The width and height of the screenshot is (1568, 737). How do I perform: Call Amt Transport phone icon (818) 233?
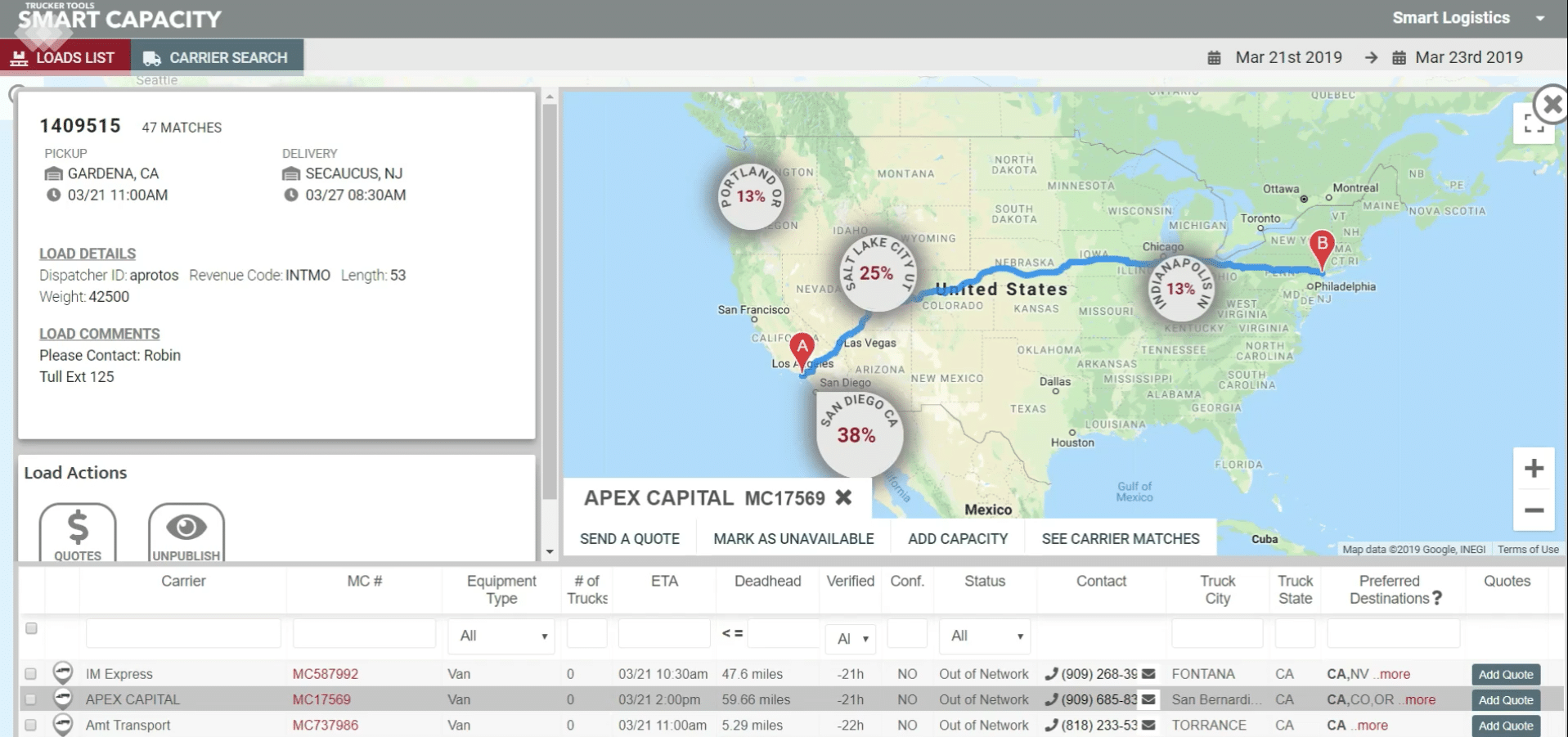point(1051,725)
